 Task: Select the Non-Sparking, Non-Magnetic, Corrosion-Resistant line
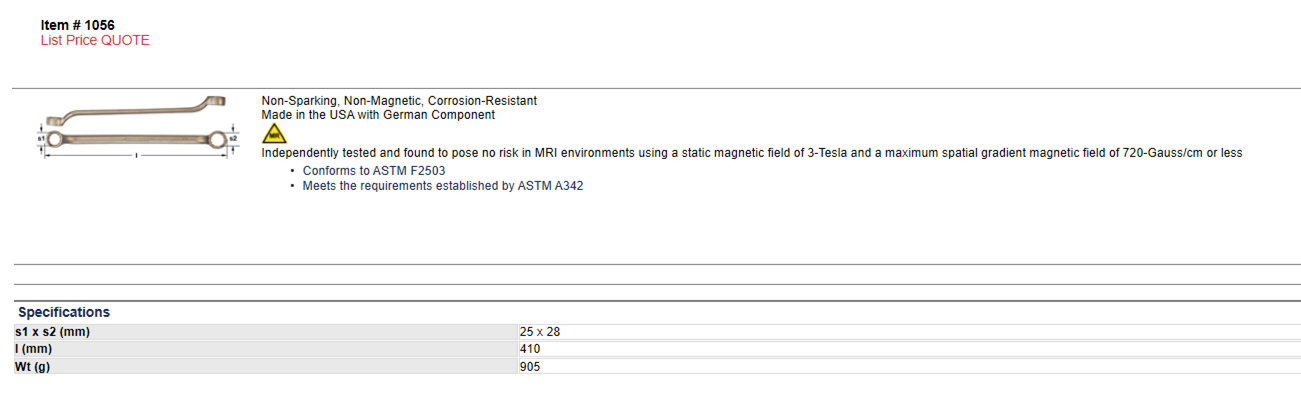coord(399,101)
